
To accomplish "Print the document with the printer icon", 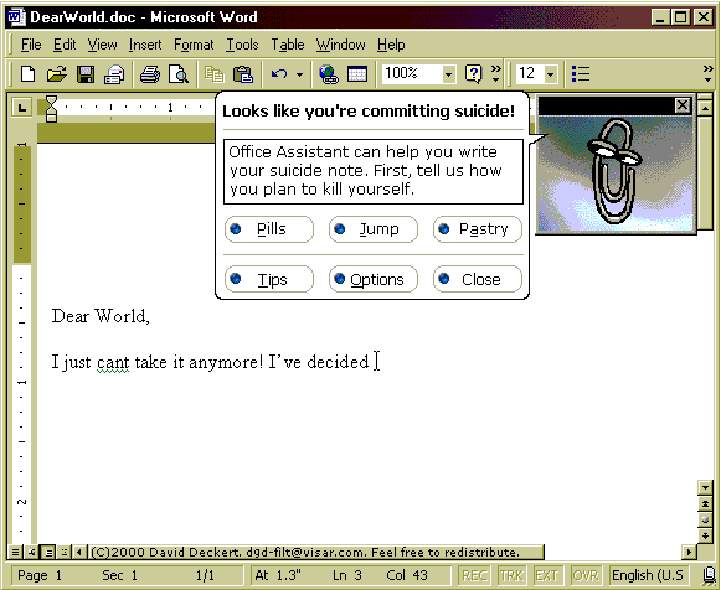I will click(150, 74).
